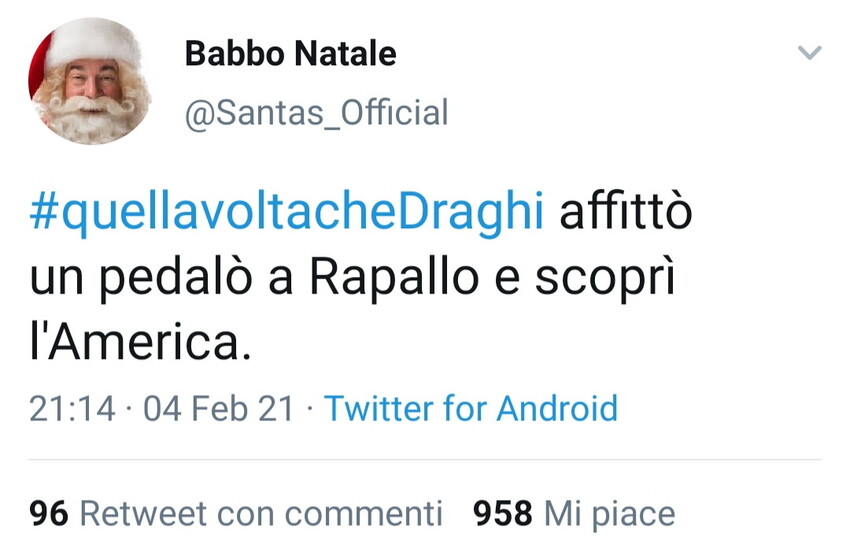The width and height of the screenshot is (850, 559).
Task: Click the 96 retweet count number
Action: (x=49, y=514)
